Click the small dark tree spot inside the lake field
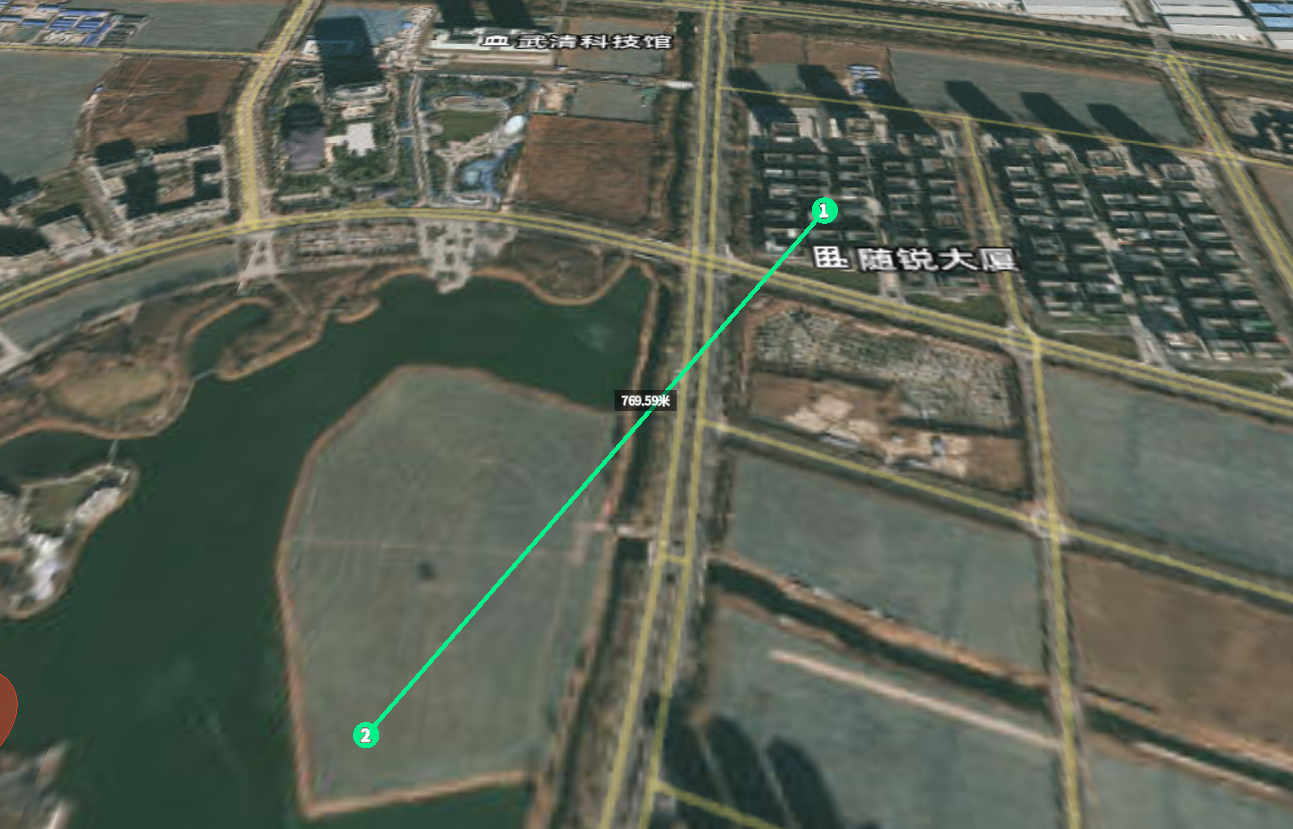The image size is (1293, 829). 428,572
